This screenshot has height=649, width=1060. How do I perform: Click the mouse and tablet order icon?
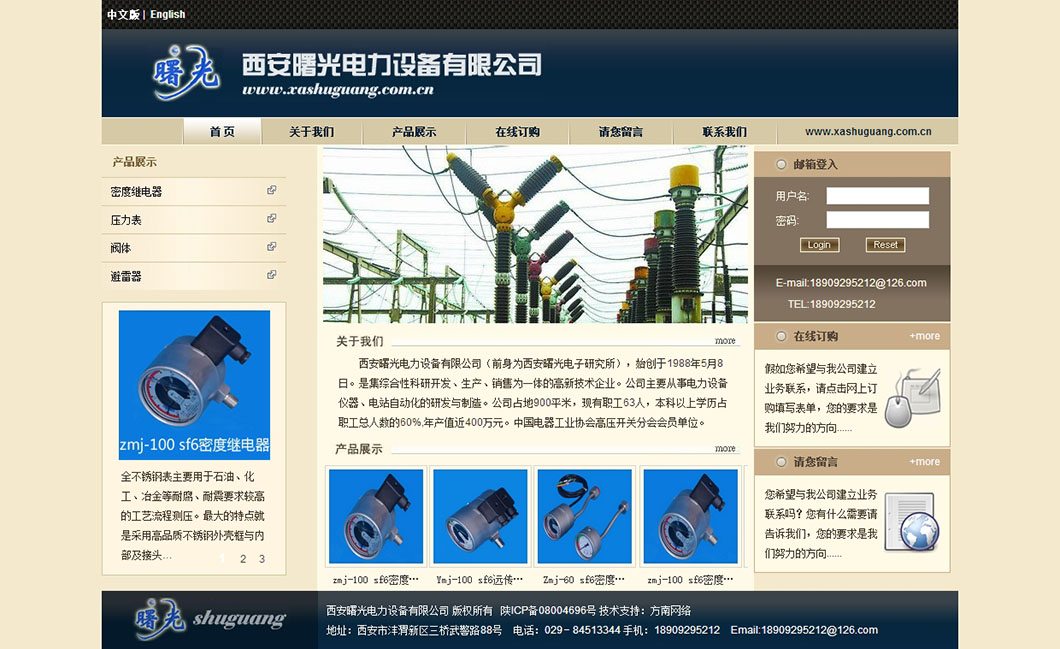(x=913, y=398)
